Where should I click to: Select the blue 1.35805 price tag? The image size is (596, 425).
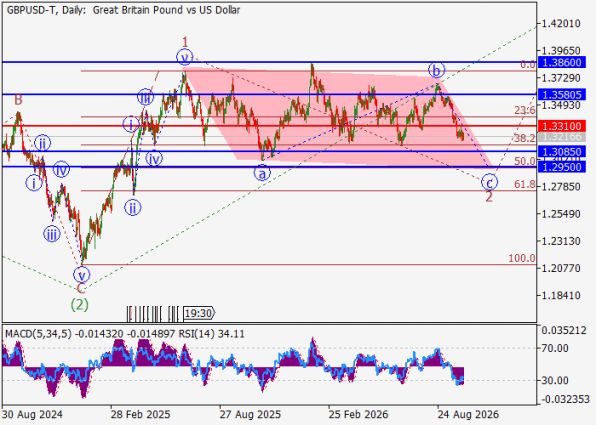click(561, 95)
